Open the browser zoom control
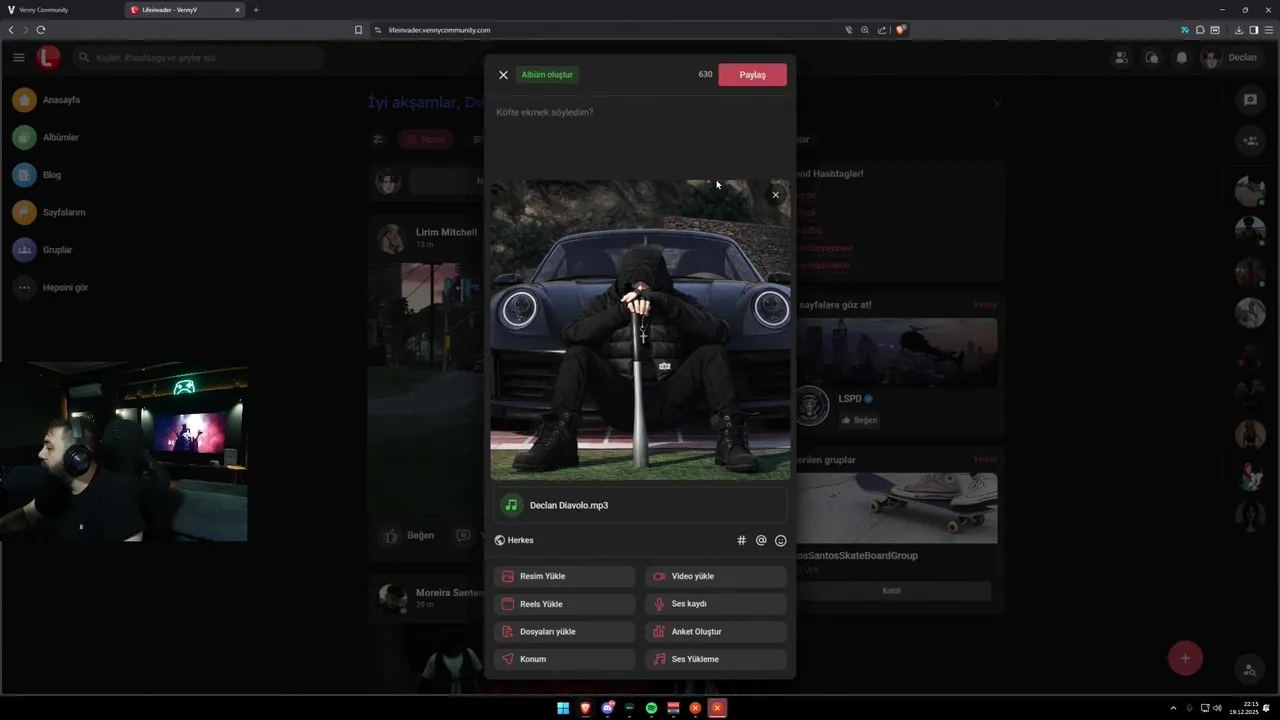 pyautogui.click(x=864, y=30)
